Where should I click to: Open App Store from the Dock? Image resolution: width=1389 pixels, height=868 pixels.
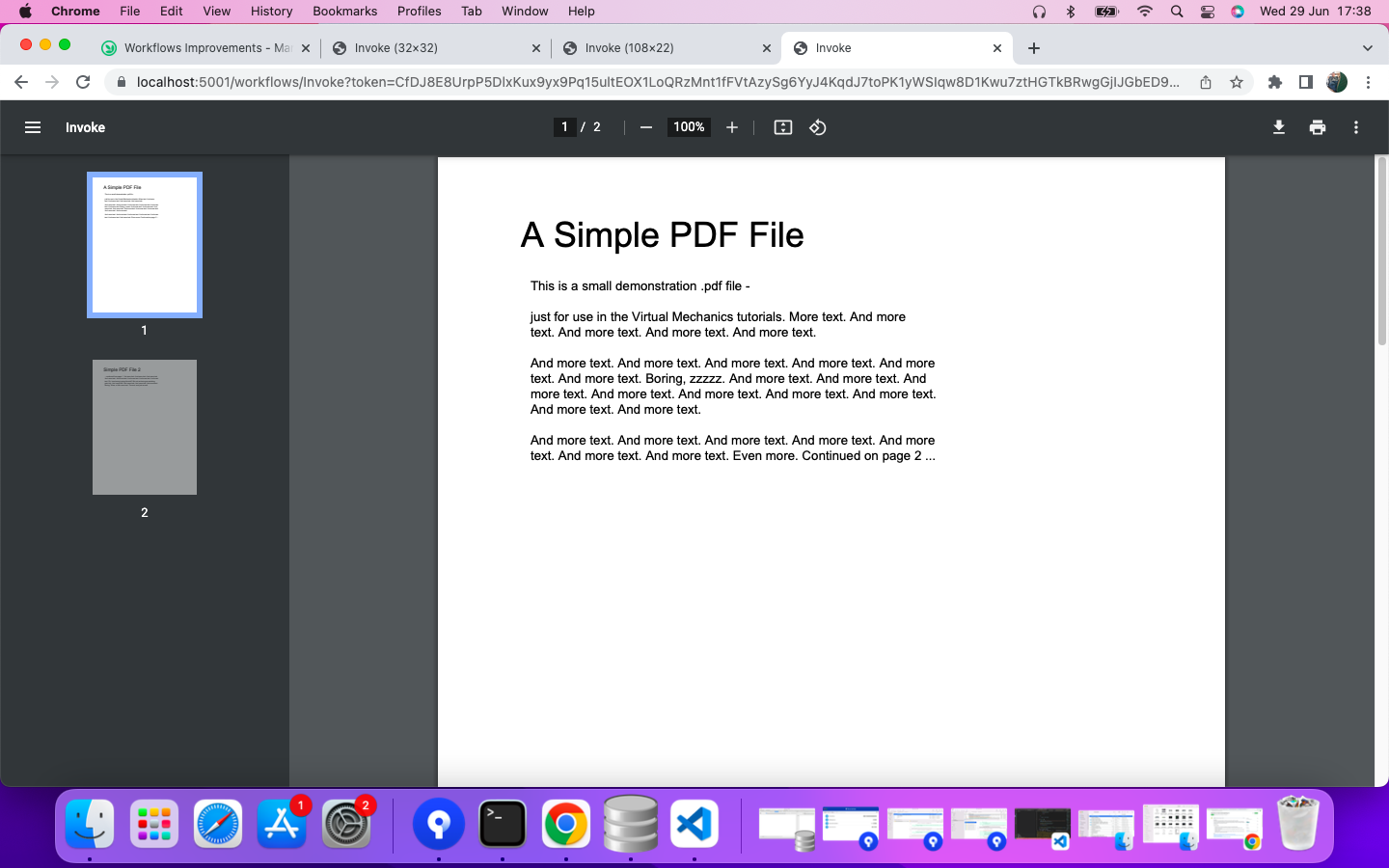point(282,825)
